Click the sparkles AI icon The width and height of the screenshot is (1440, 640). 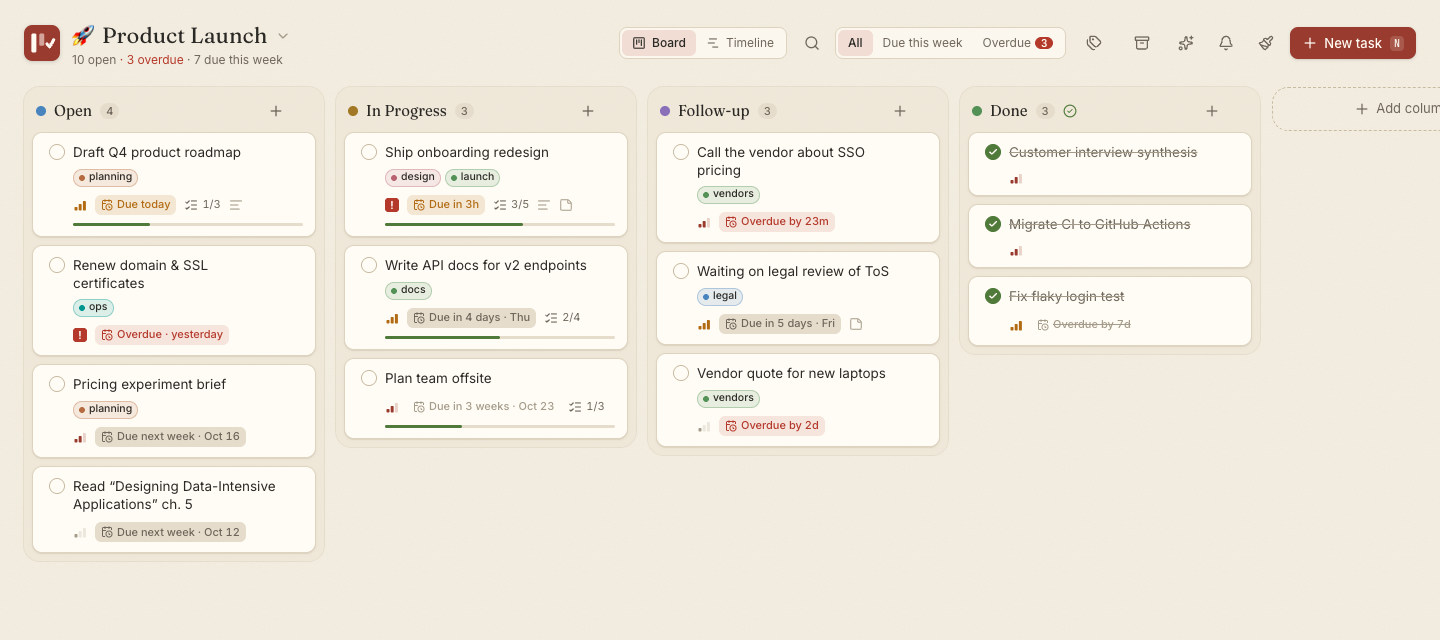pyautogui.click(x=1185, y=43)
